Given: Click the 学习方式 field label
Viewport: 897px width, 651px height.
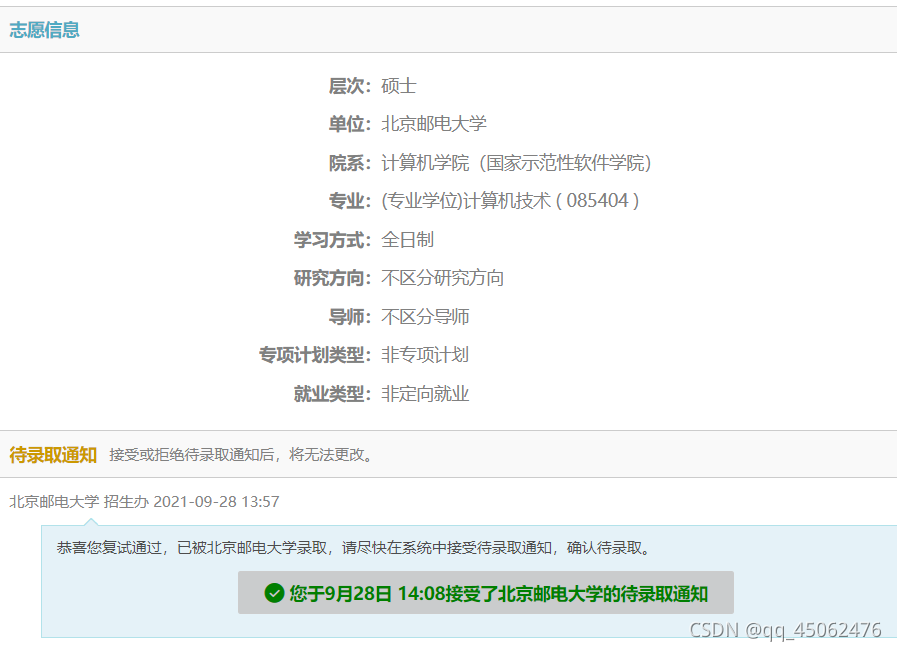Looking at the screenshot, I should [x=332, y=239].
